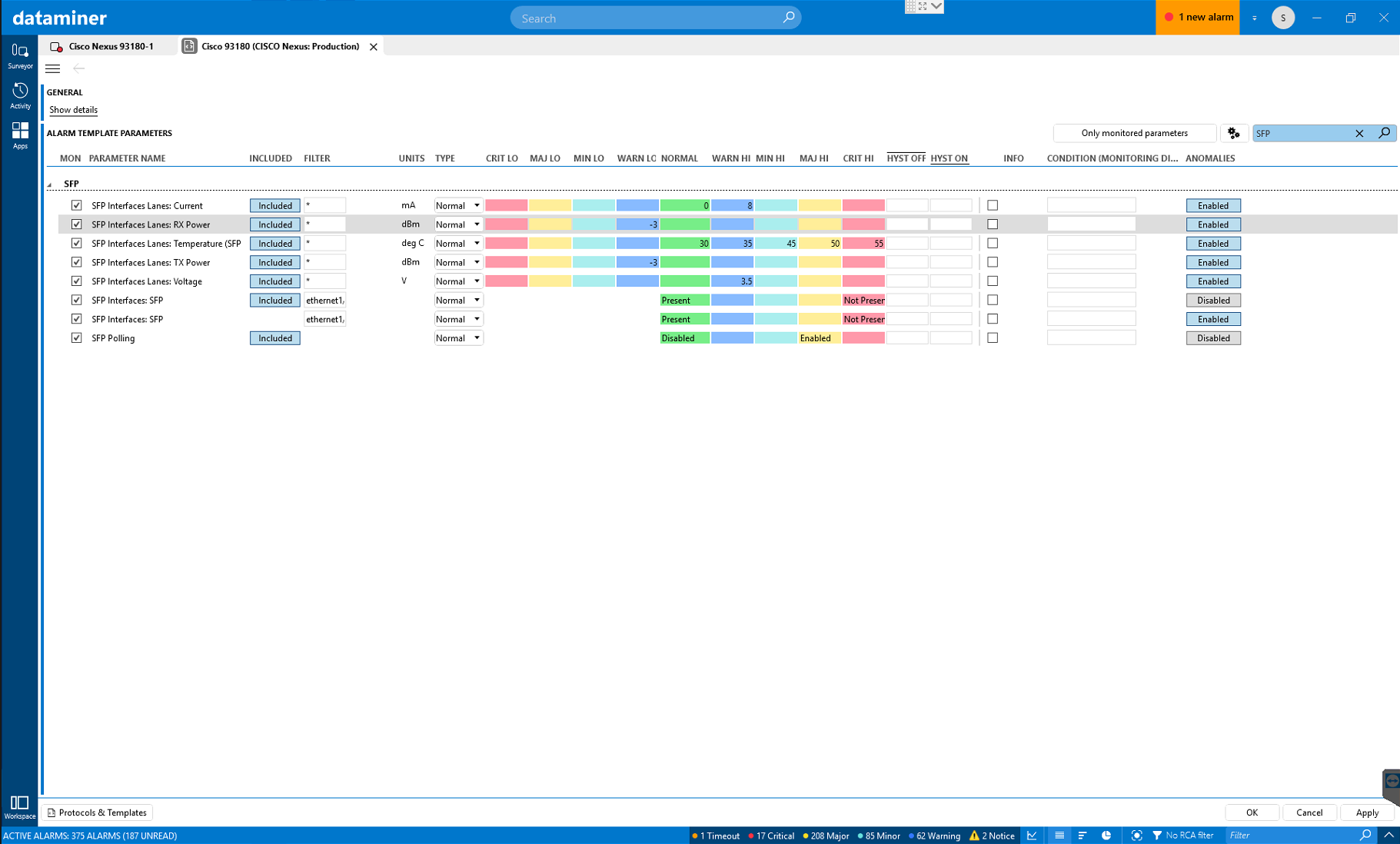Uncheck monitoring for SFP Interfaces Lanes: Temperature

tap(76, 243)
